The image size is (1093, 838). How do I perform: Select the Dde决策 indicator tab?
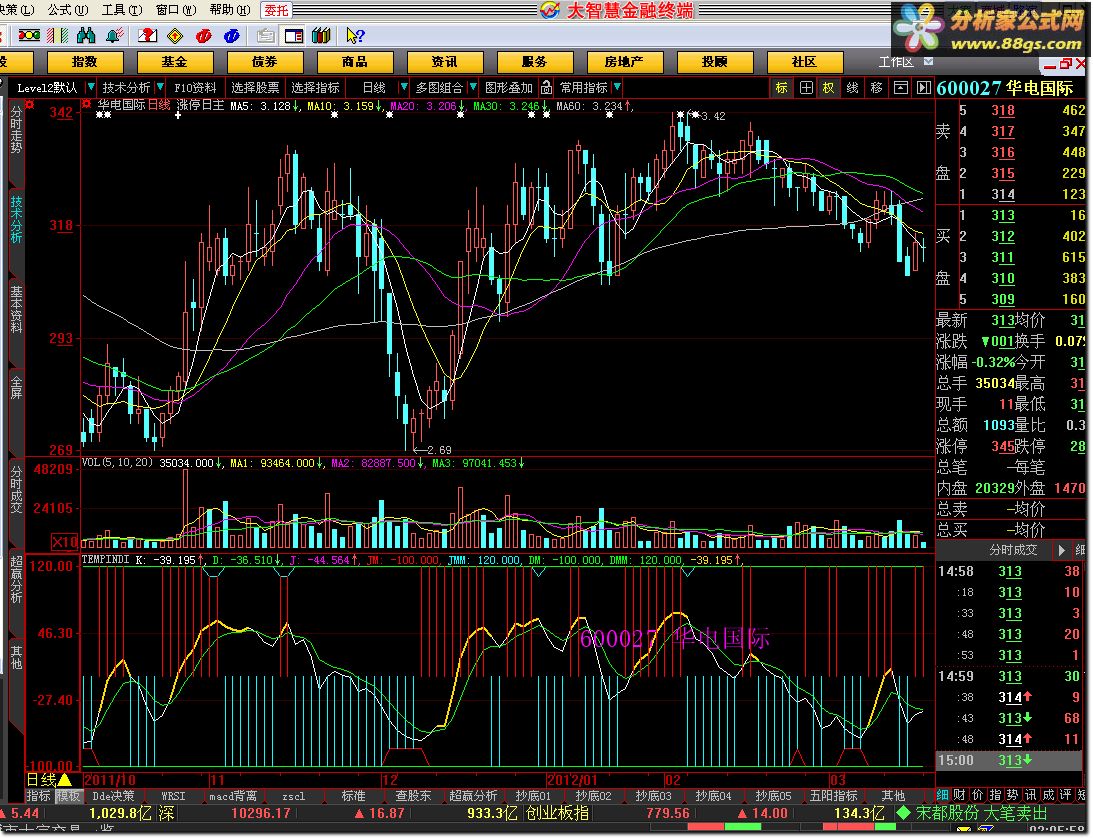114,795
